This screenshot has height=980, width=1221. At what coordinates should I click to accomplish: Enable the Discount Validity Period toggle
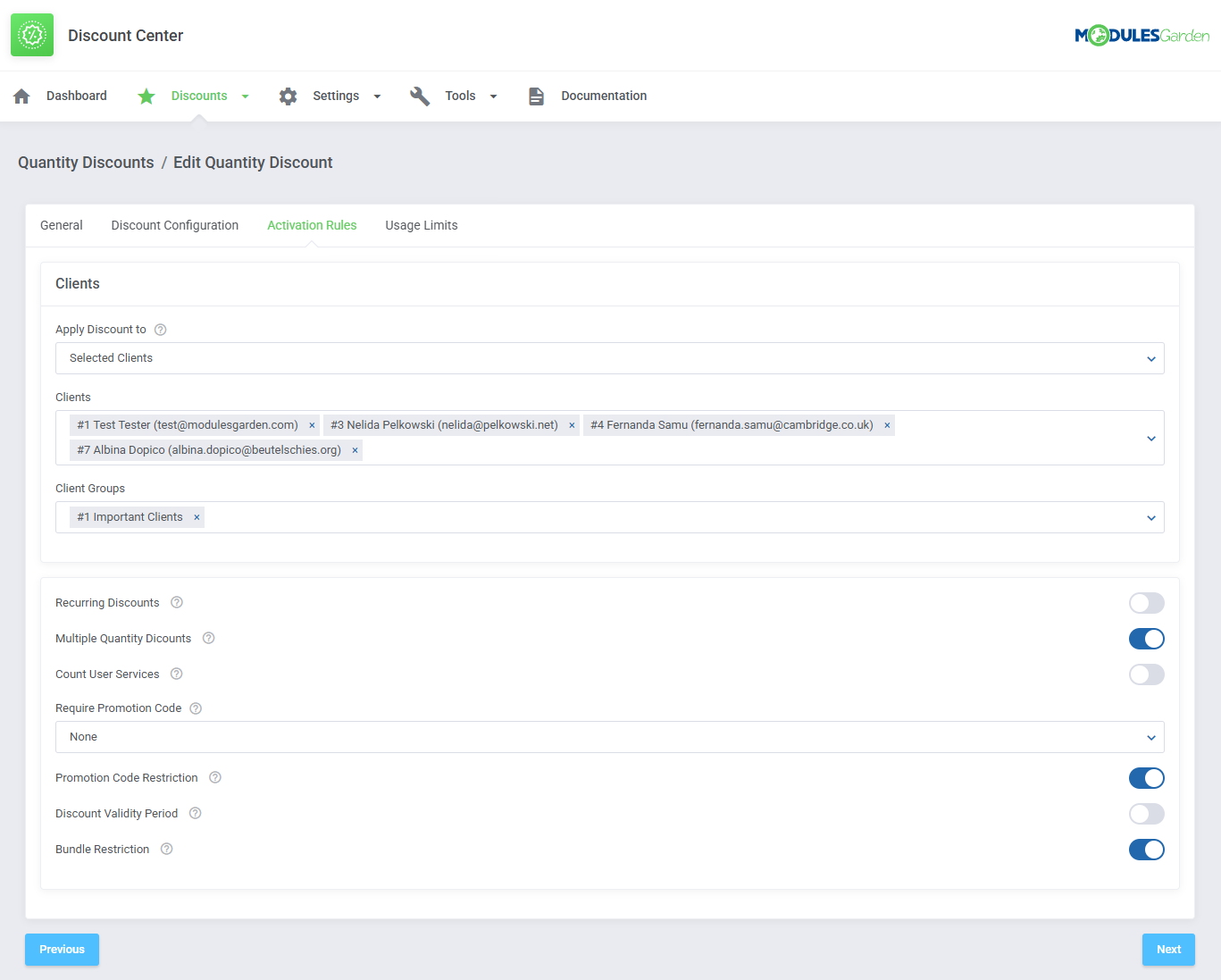coord(1146,814)
